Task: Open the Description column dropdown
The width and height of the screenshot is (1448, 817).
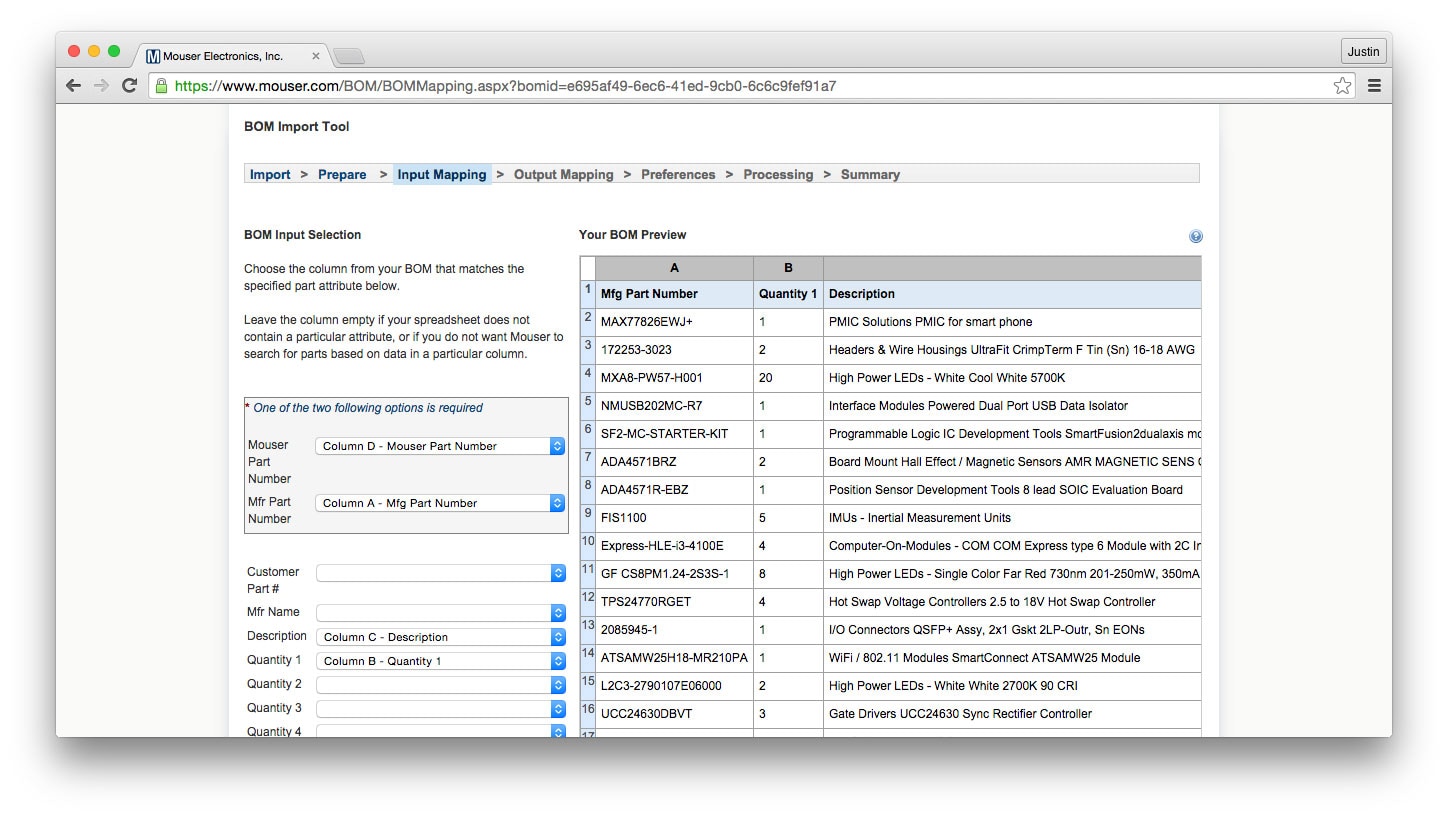Action: 440,637
